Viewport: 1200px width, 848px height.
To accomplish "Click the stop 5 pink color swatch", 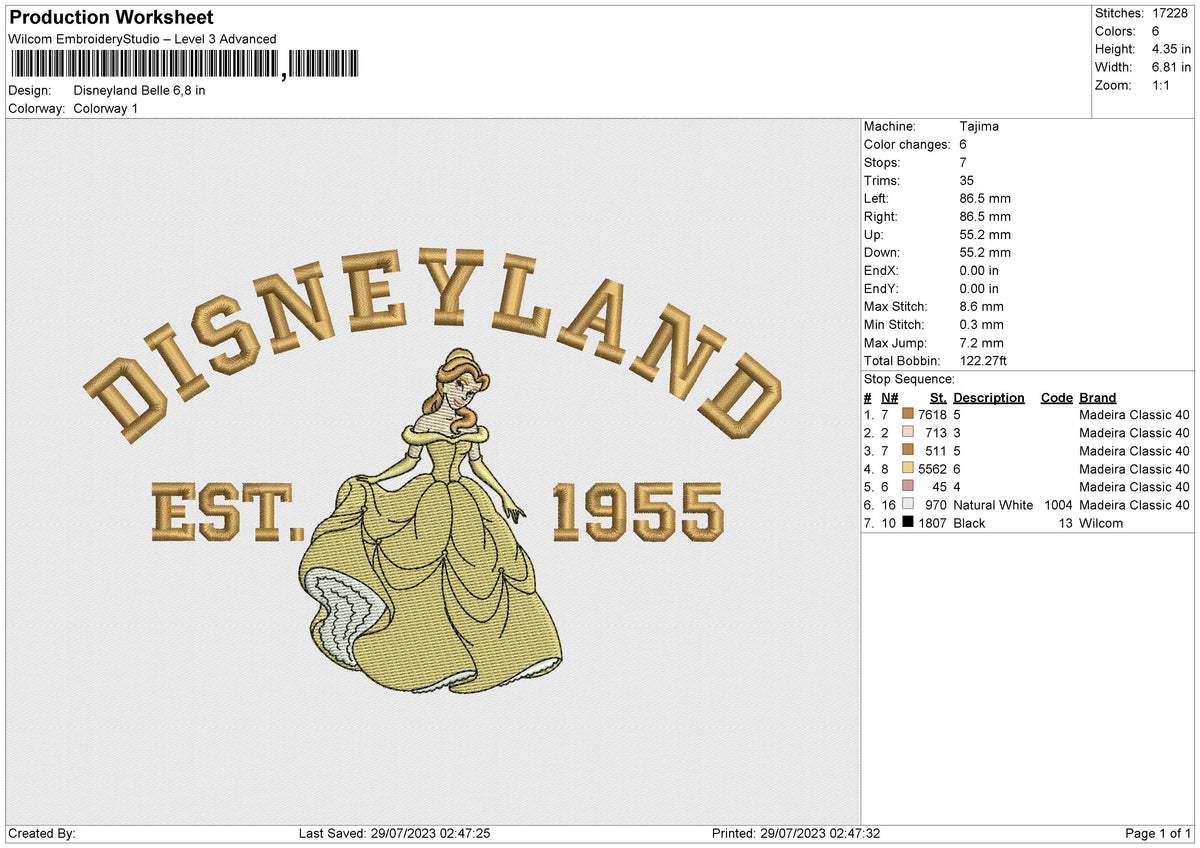I will [908, 486].
